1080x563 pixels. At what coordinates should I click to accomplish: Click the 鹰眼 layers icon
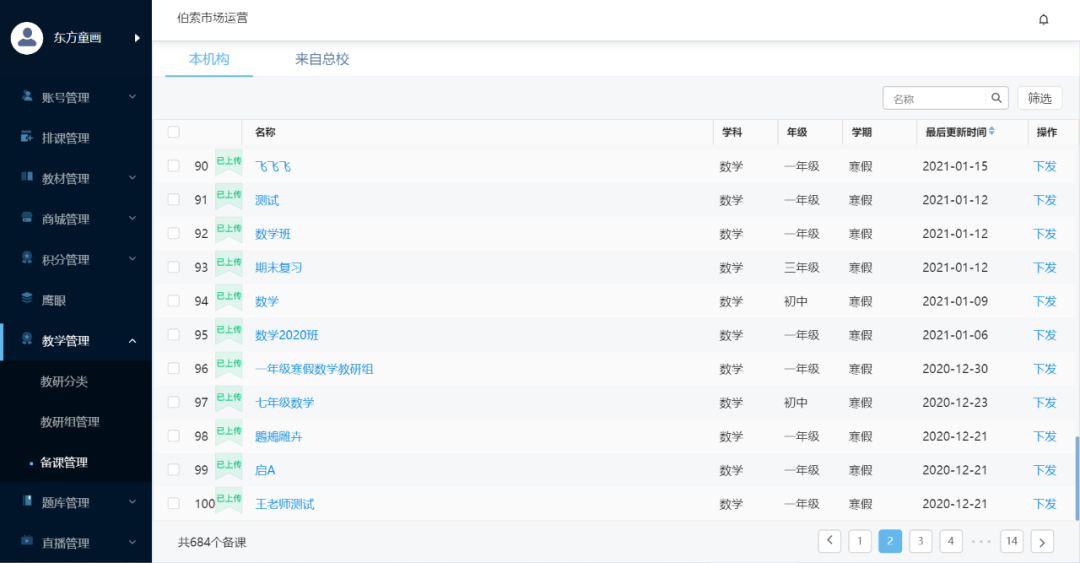click(27, 298)
